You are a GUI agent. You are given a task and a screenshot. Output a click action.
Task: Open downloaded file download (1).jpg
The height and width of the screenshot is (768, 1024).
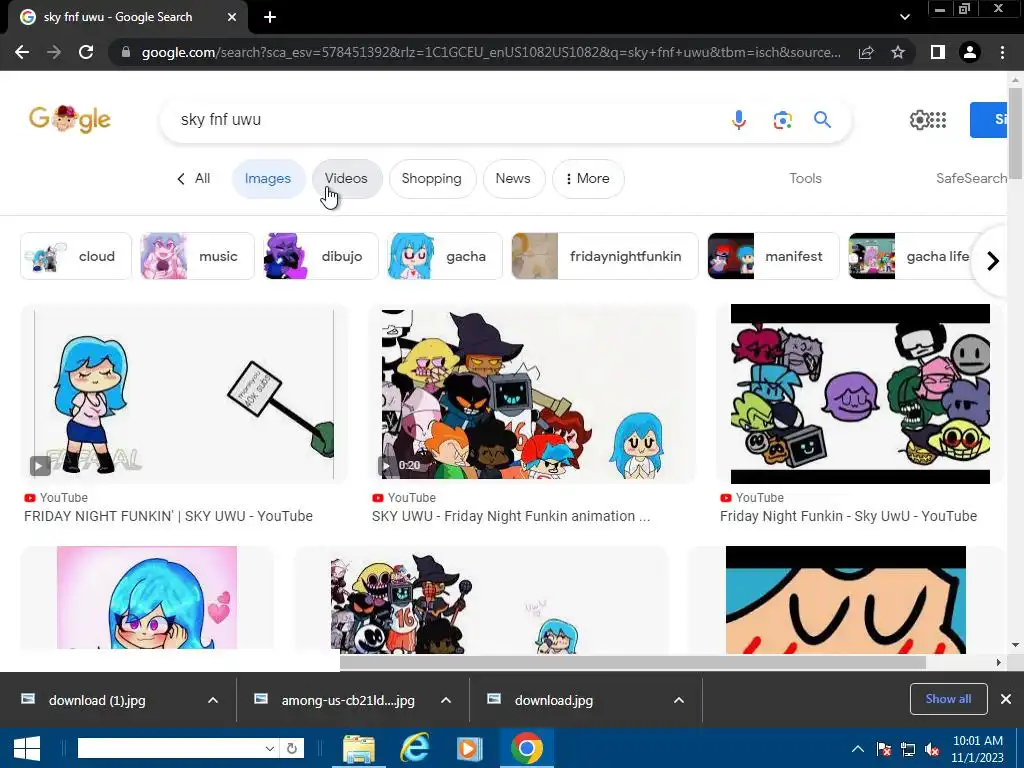[97, 700]
